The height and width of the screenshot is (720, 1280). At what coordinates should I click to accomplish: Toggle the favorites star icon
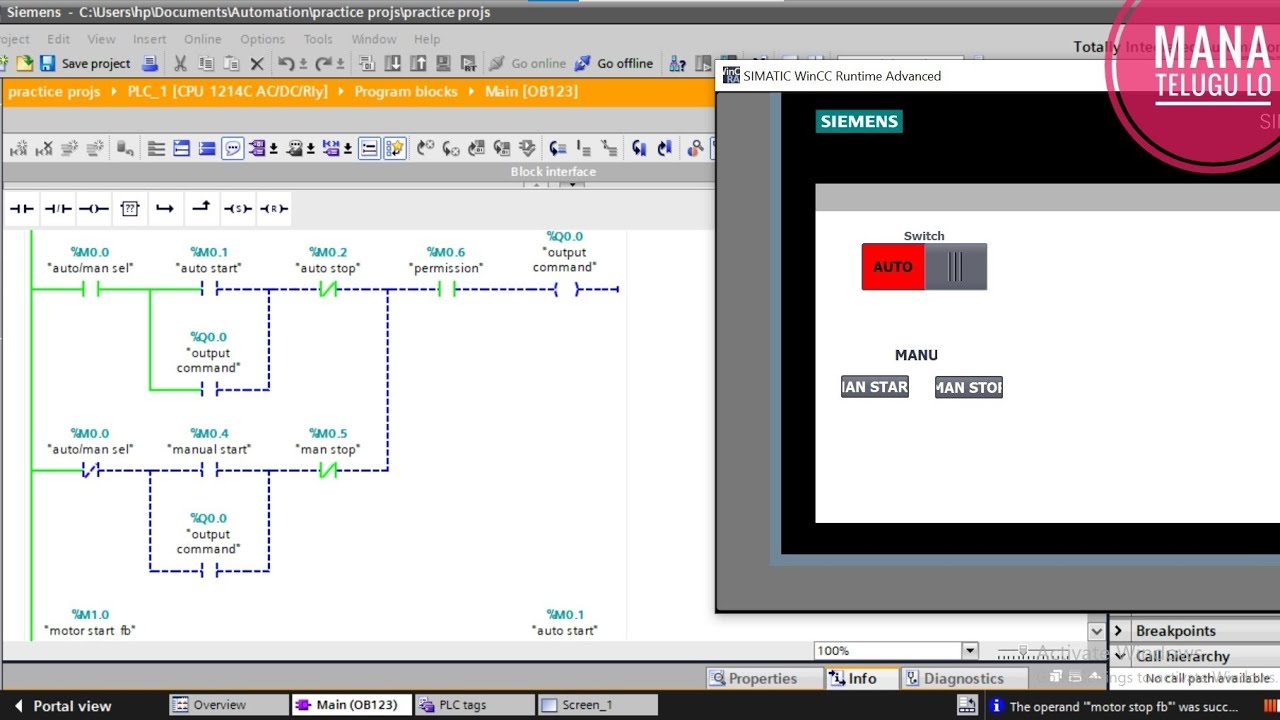(394, 148)
